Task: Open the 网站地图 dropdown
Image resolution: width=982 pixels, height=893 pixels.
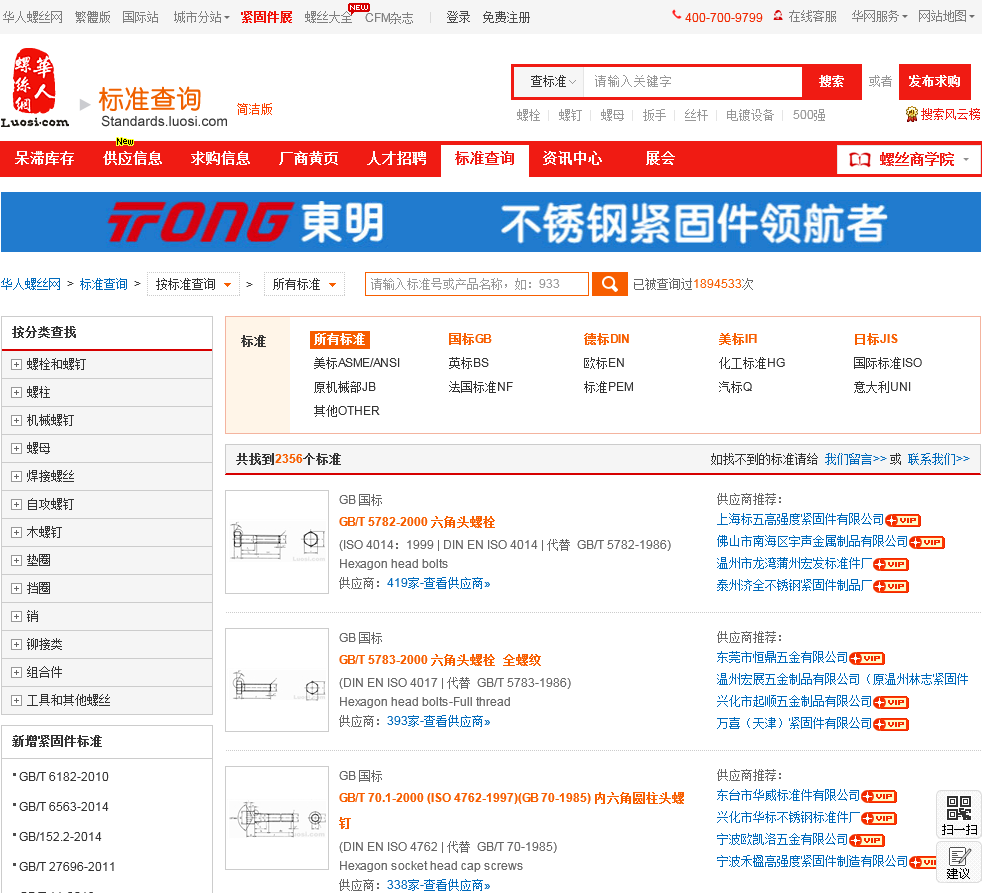Action: (x=946, y=16)
